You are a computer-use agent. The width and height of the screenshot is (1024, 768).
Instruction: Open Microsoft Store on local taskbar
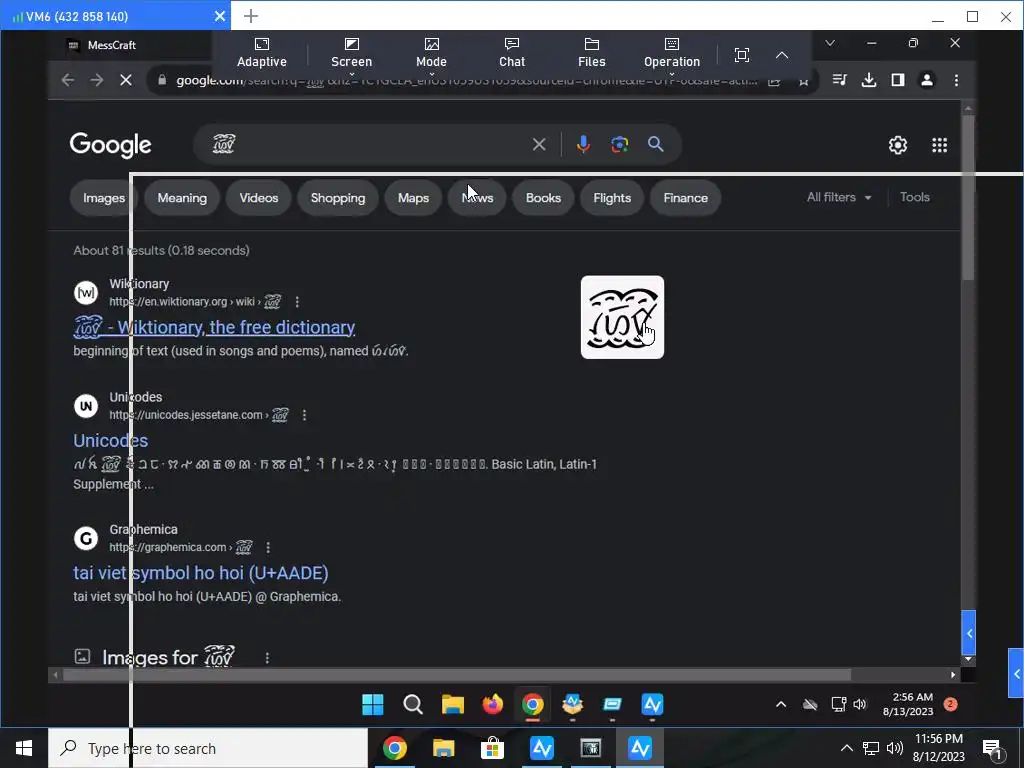coord(492,748)
